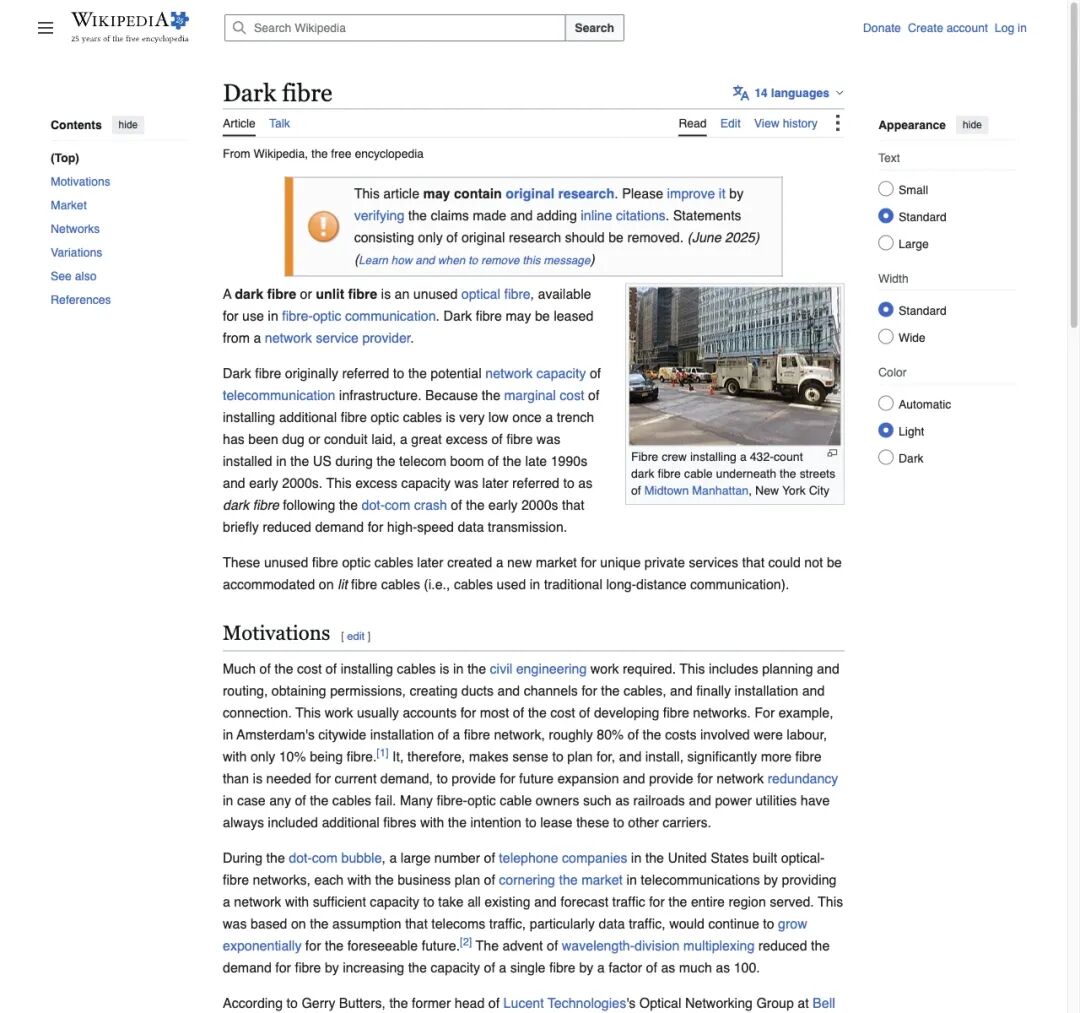Open the Midtown Manhattan link
The width and height of the screenshot is (1080, 1013).
point(696,490)
